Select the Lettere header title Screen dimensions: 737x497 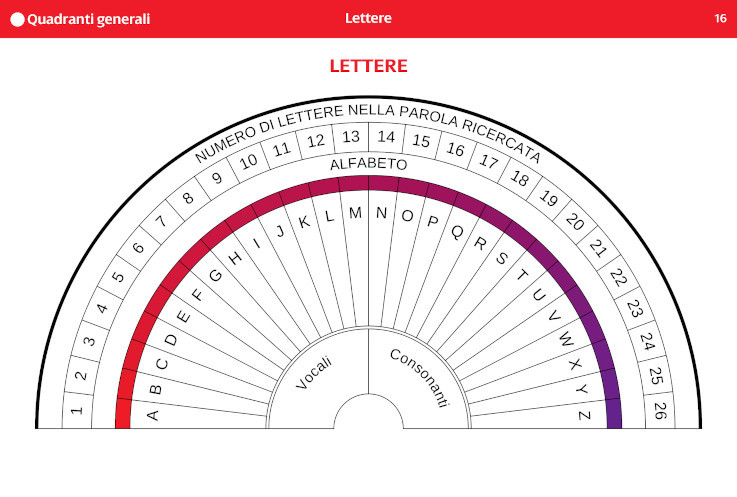click(368, 19)
